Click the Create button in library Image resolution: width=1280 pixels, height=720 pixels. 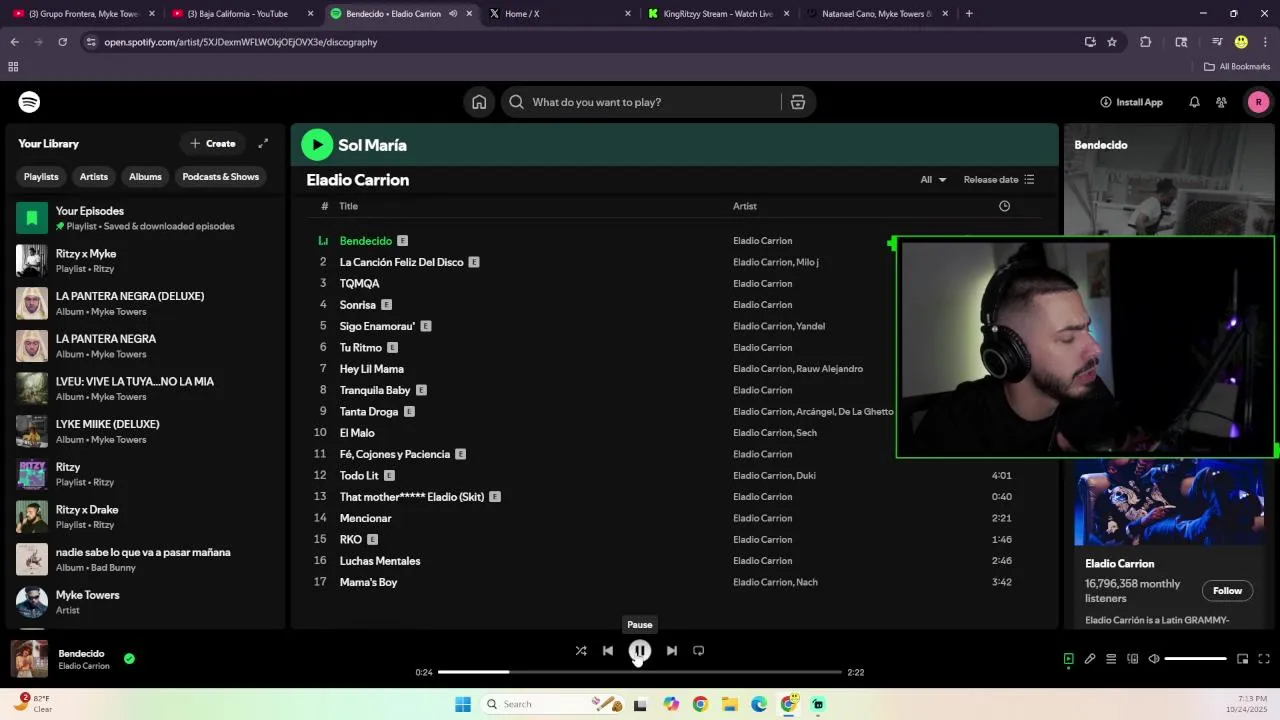(x=213, y=144)
